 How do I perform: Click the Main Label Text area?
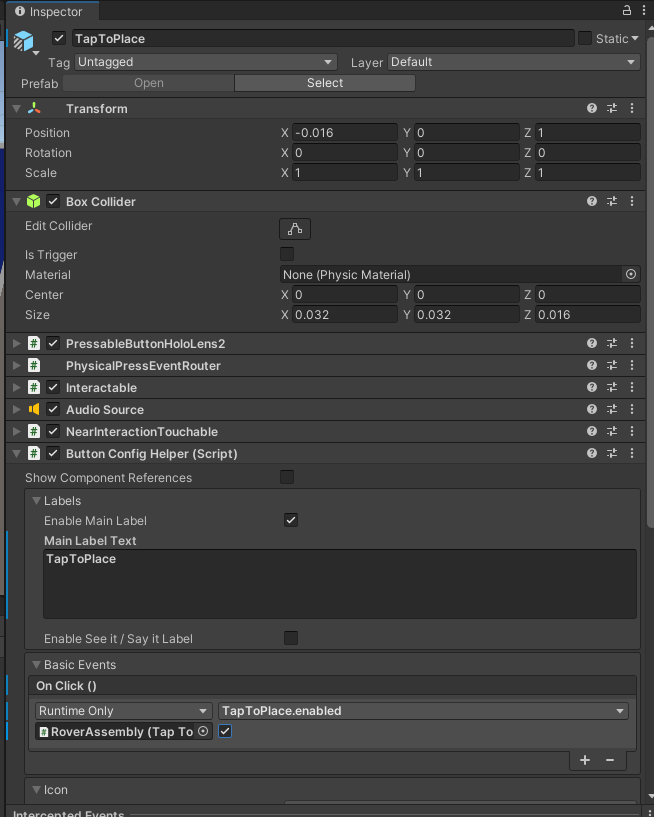point(340,584)
